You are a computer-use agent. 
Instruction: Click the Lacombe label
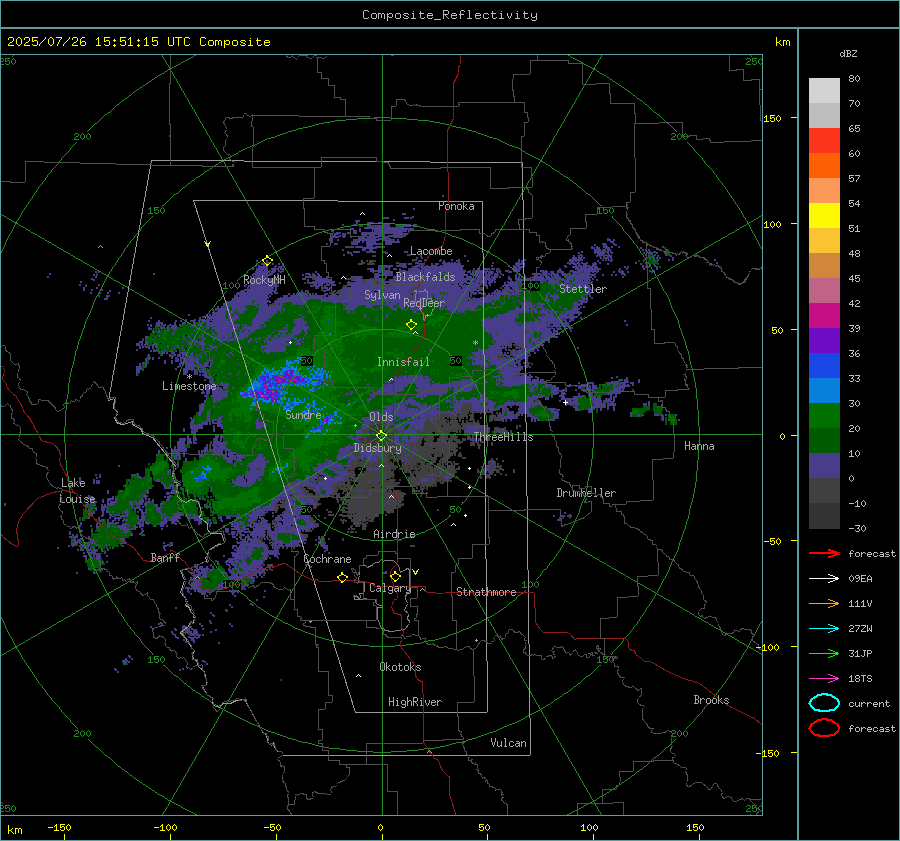pyautogui.click(x=431, y=251)
